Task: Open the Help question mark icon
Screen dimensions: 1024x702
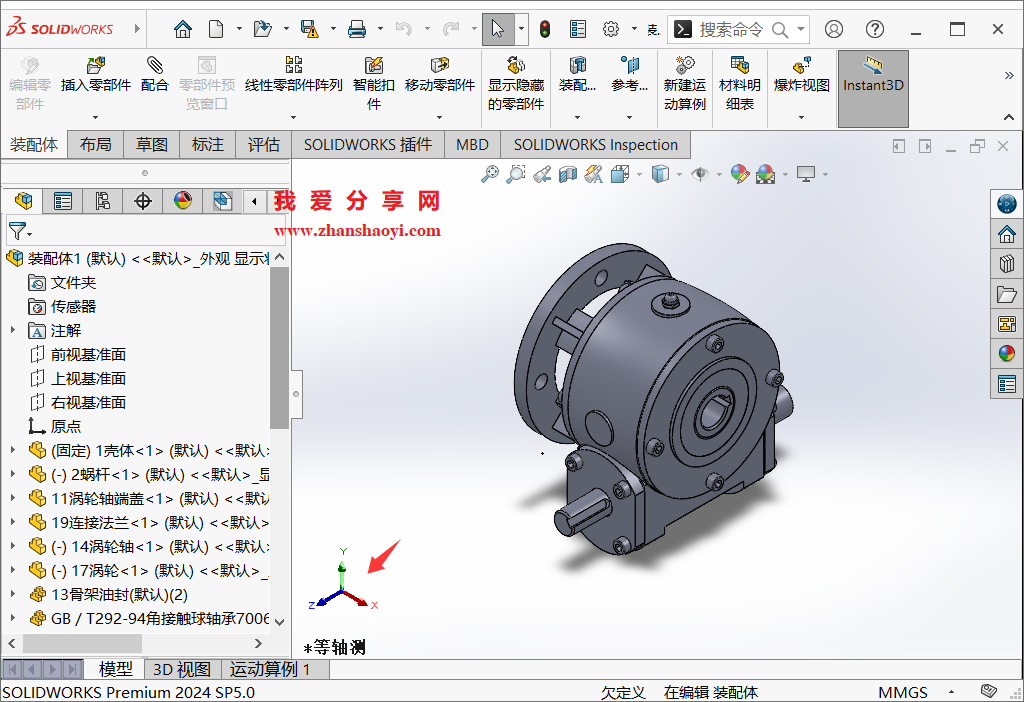Action: tap(874, 29)
